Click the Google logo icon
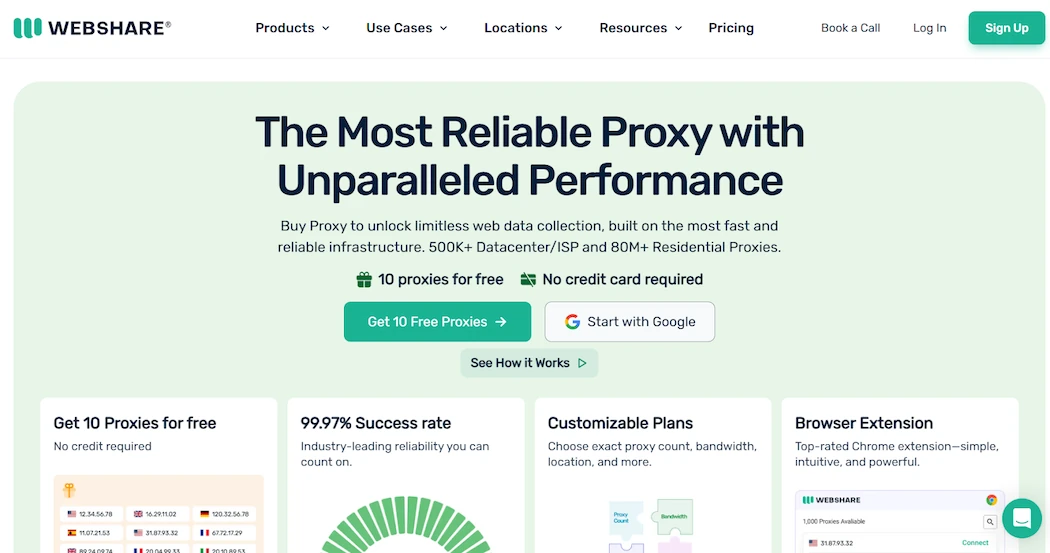Viewport: 1050px width, 553px height. pyautogui.click(x=572, y=322)
